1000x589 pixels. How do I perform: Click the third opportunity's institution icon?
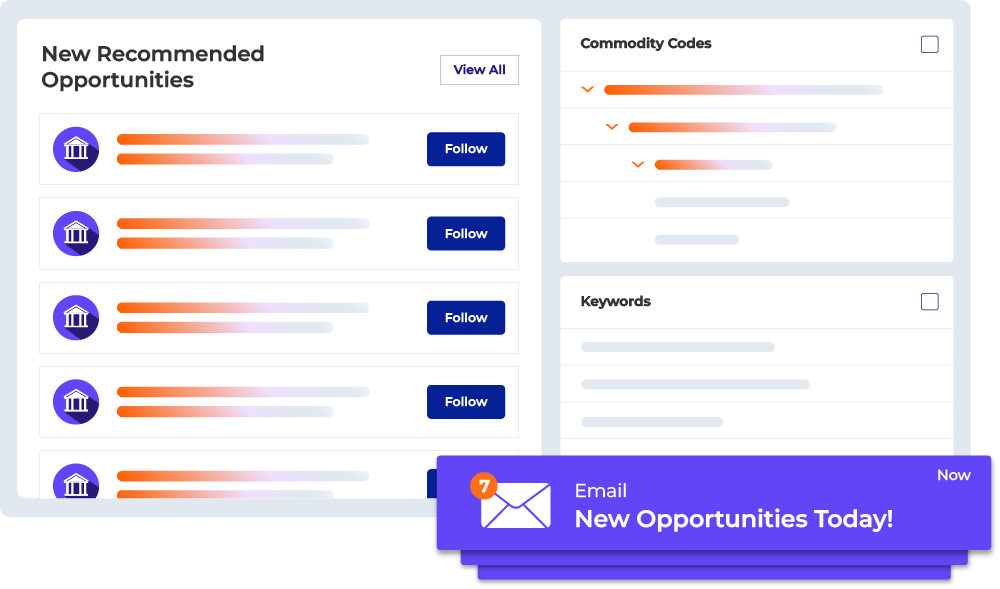pyautogui.click(x=76, y=317)
